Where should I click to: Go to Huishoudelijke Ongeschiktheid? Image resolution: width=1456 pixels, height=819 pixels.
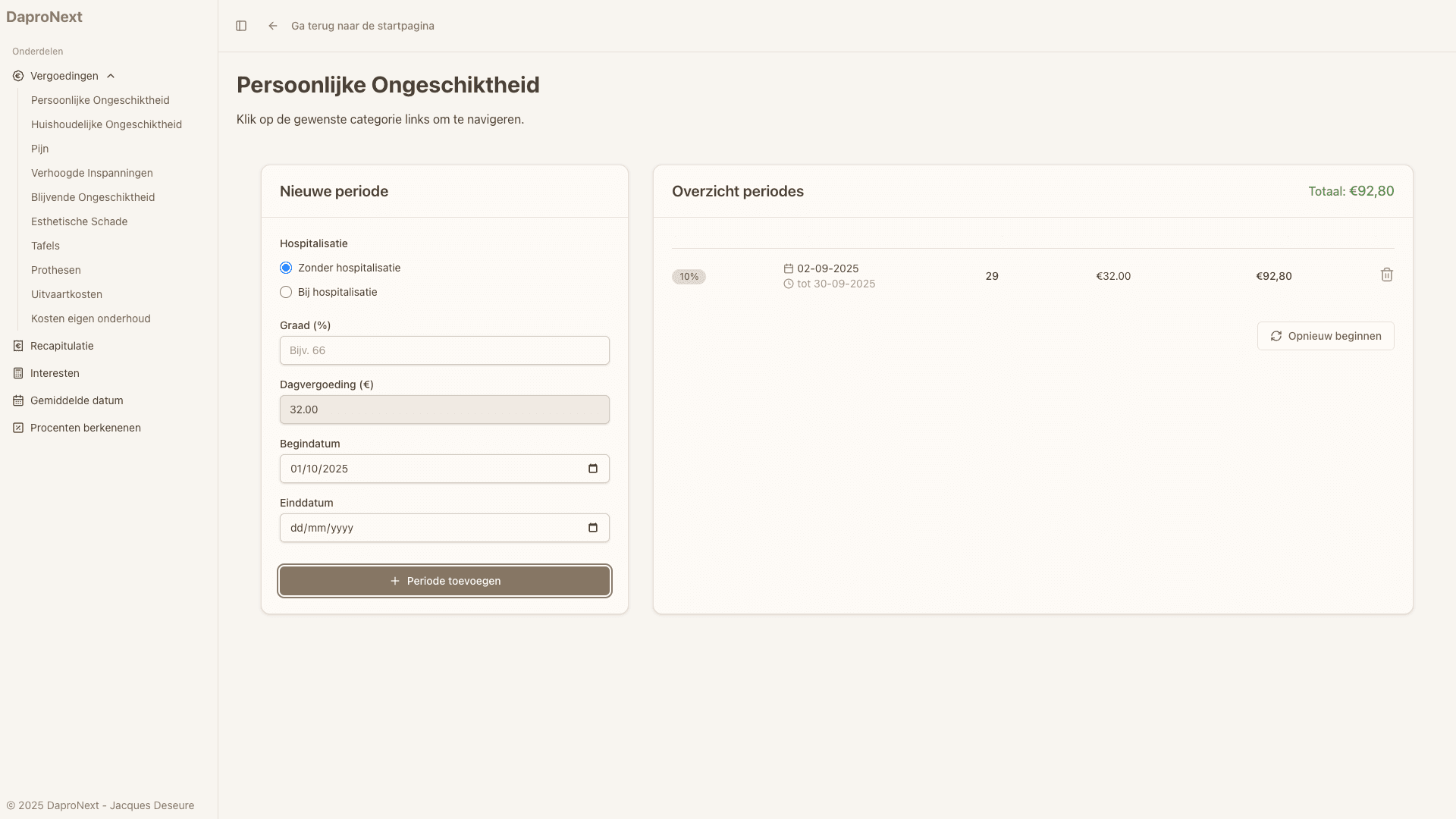(x=106, y=124)
